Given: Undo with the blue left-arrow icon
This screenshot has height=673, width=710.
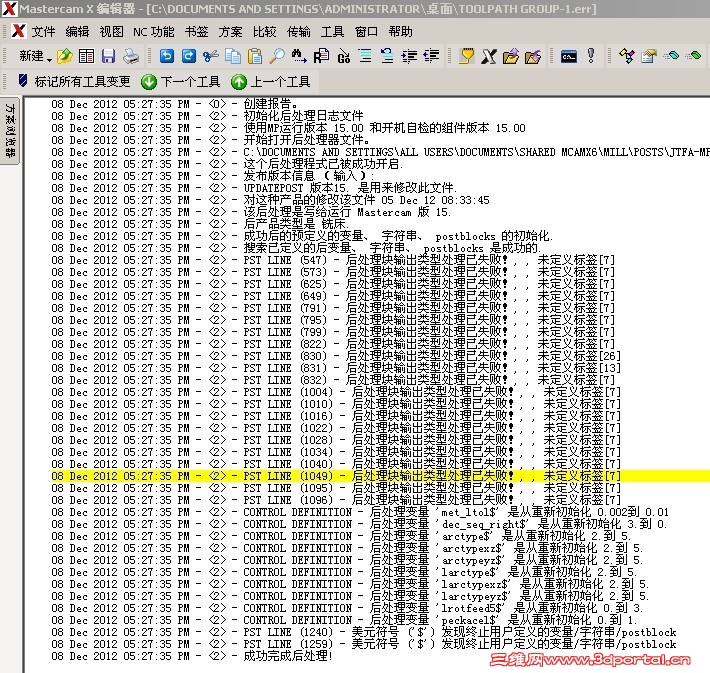Looking at the screenshot, I should pyautogui.click(x=167, y=56).
